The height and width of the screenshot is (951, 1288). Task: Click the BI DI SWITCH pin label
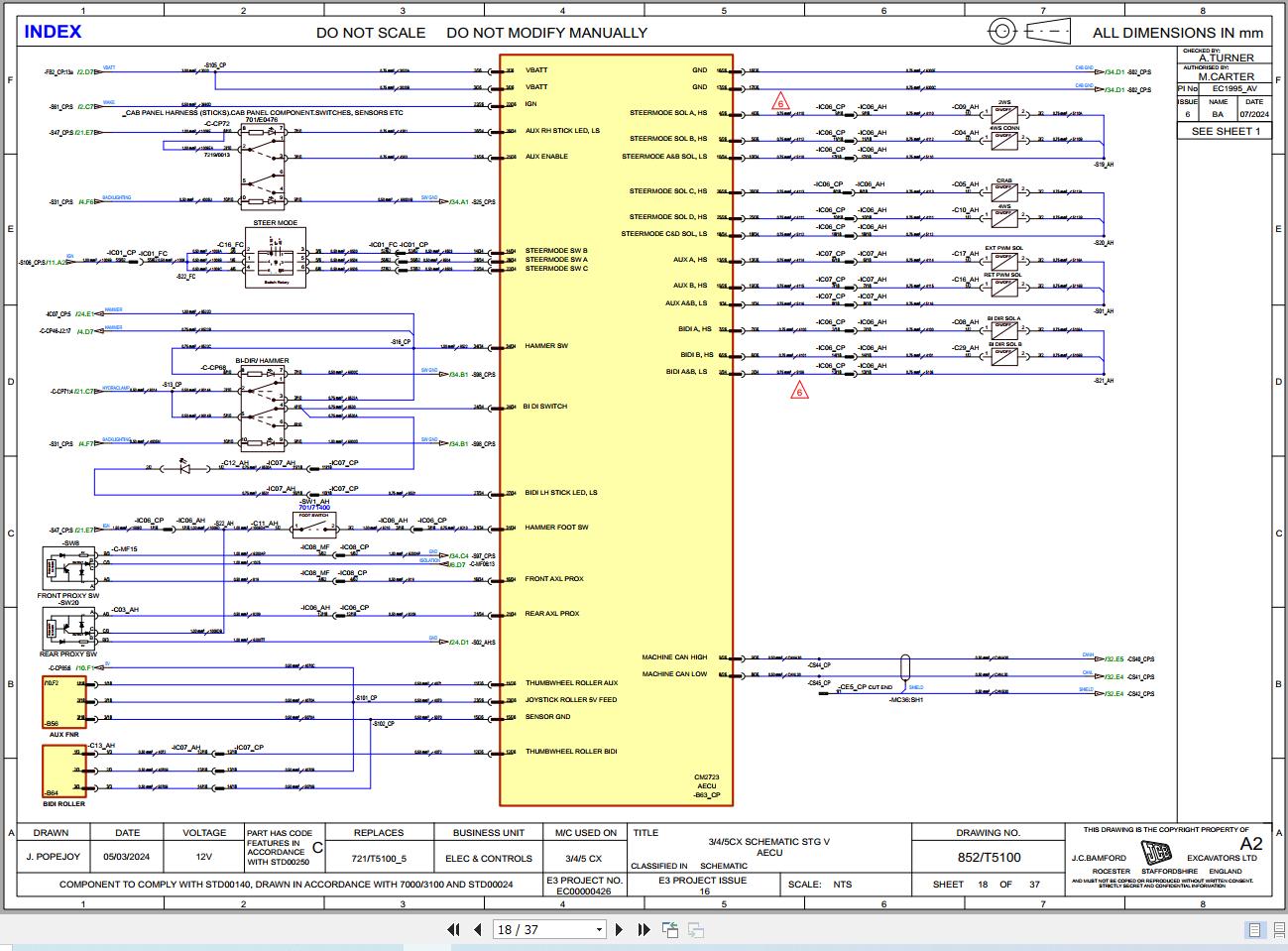(545, 407)
